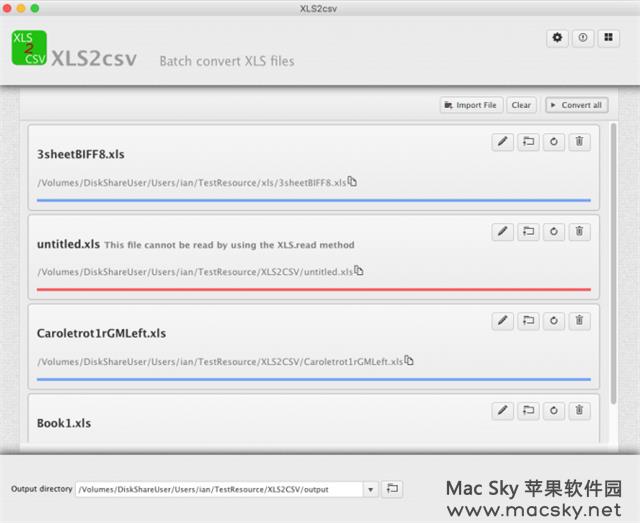Edit Book1.xls with pencil icon
The image size is (640, 523).
(x=502, y=411)
